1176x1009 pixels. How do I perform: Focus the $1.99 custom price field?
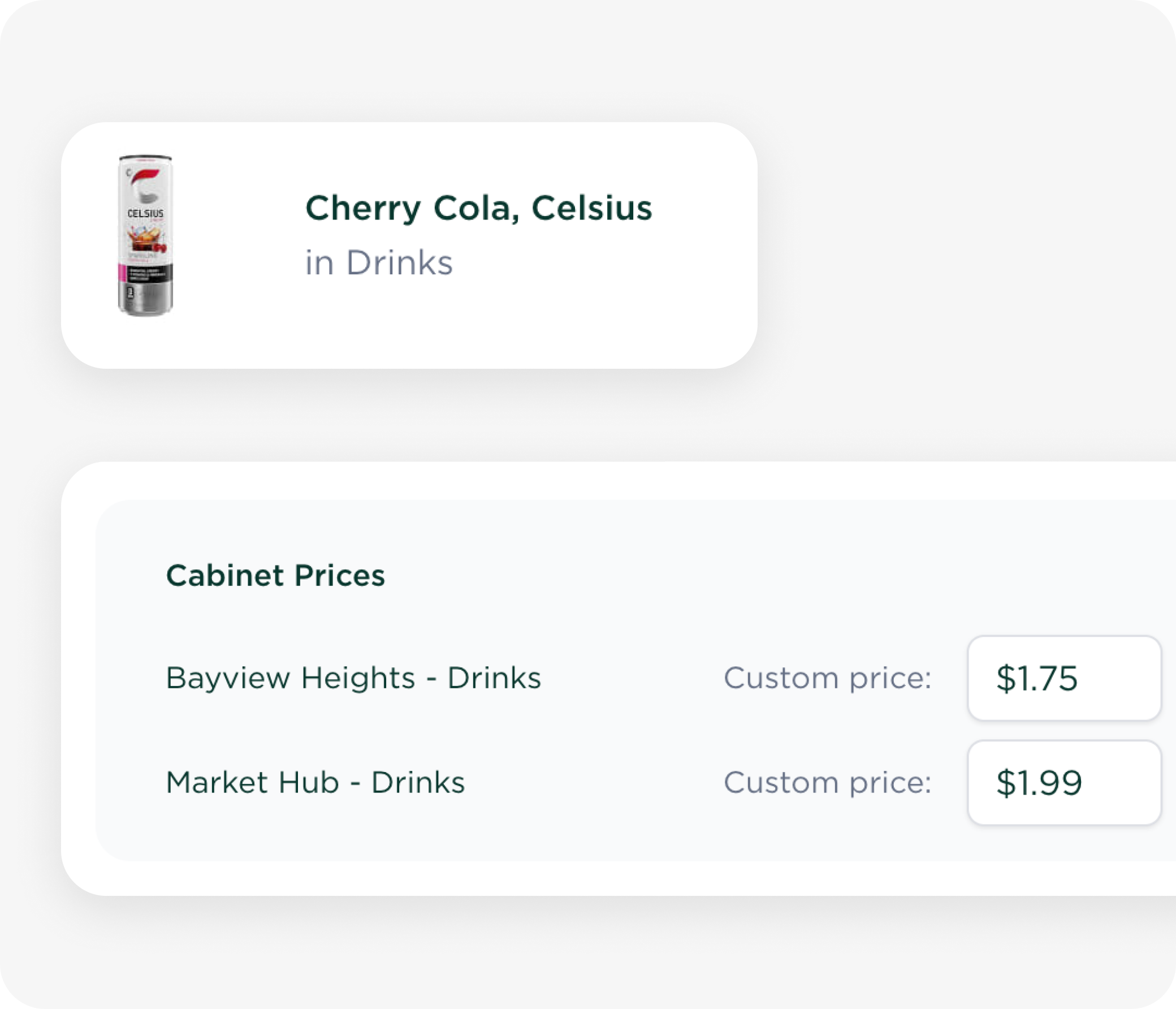pos(1064,782)
